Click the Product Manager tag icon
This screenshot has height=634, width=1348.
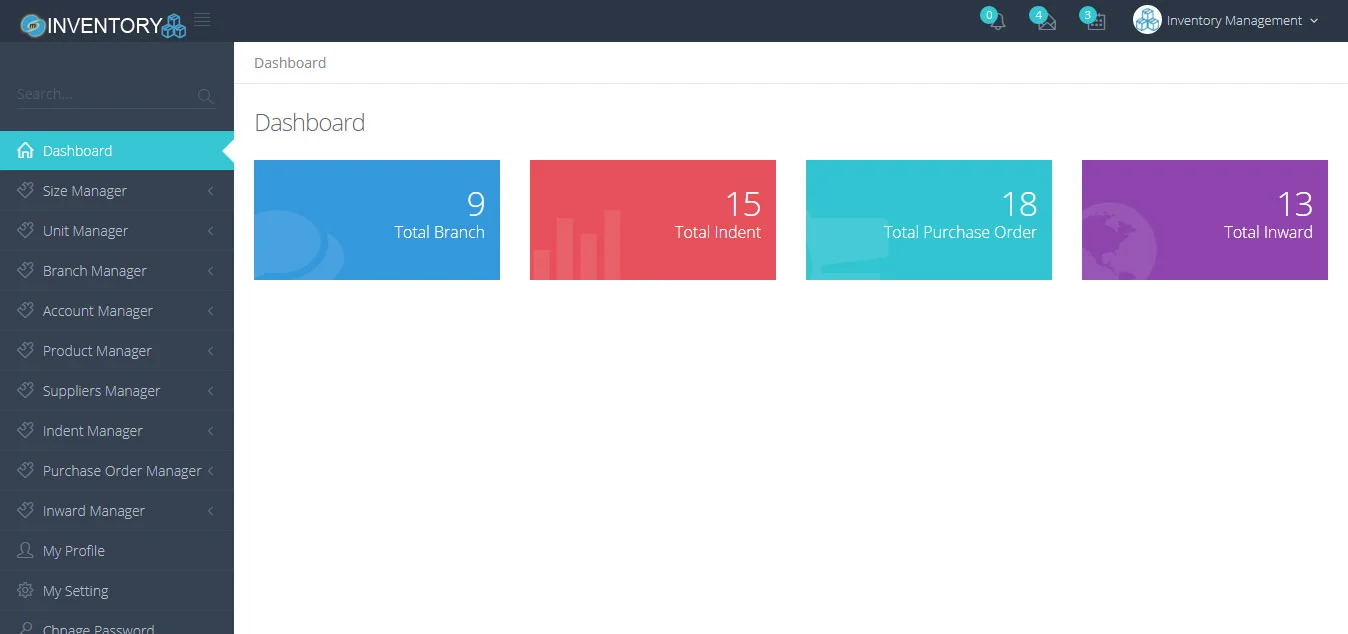coord(26,350)
